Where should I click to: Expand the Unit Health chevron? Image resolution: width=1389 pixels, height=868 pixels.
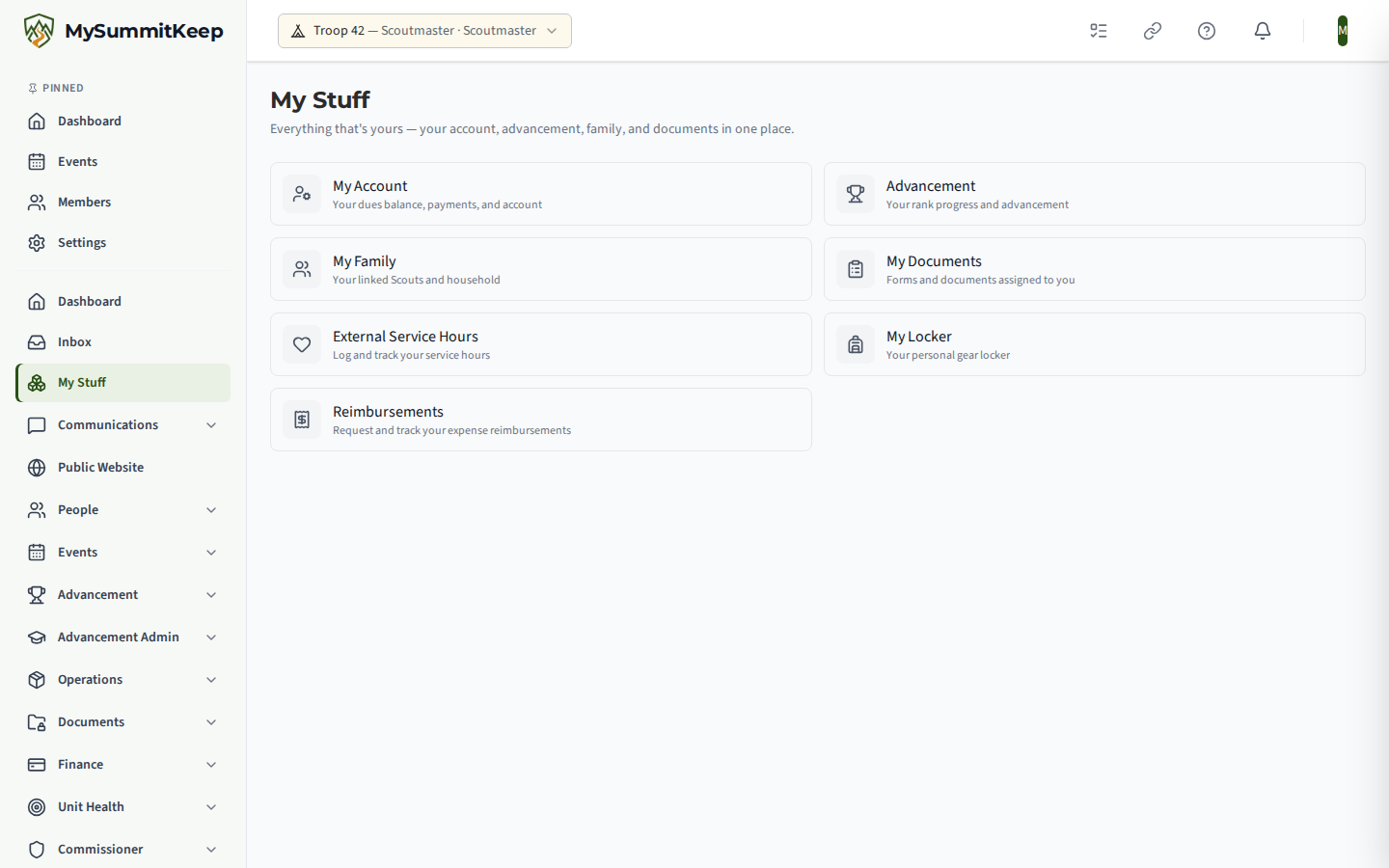point(211,807)
